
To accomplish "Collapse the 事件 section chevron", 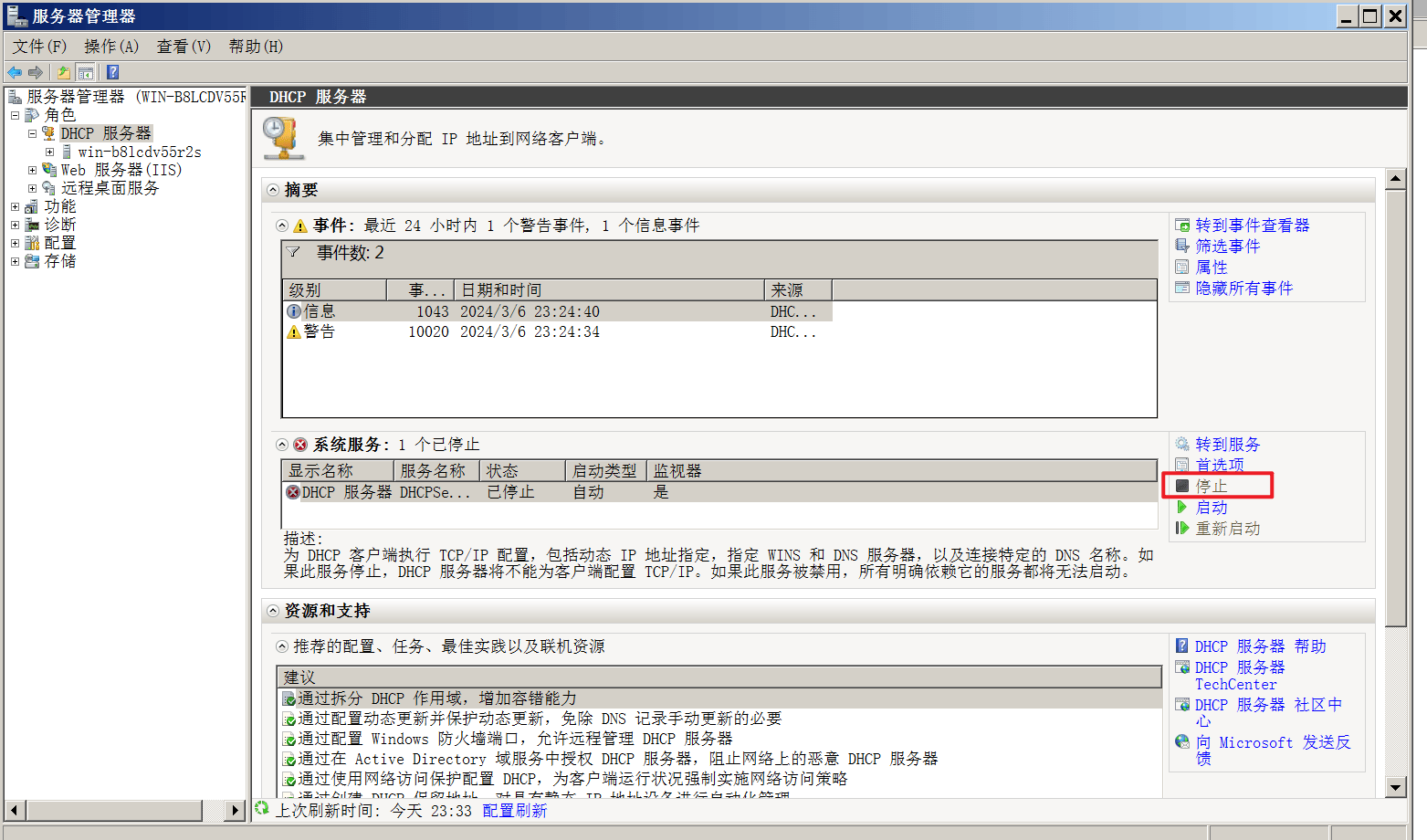I will pos(282,226).
